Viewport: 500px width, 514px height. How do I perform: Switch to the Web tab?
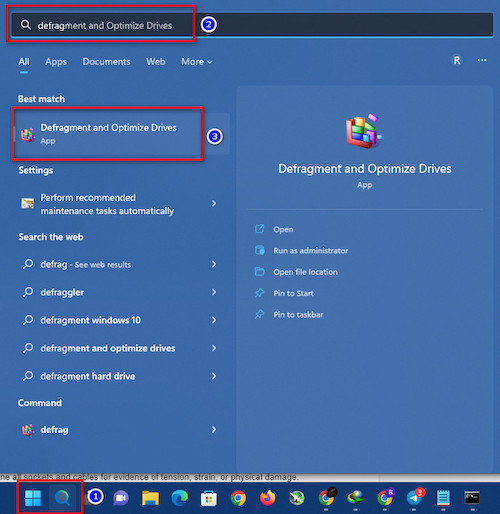pyautogui.click(x=156, y=62)
